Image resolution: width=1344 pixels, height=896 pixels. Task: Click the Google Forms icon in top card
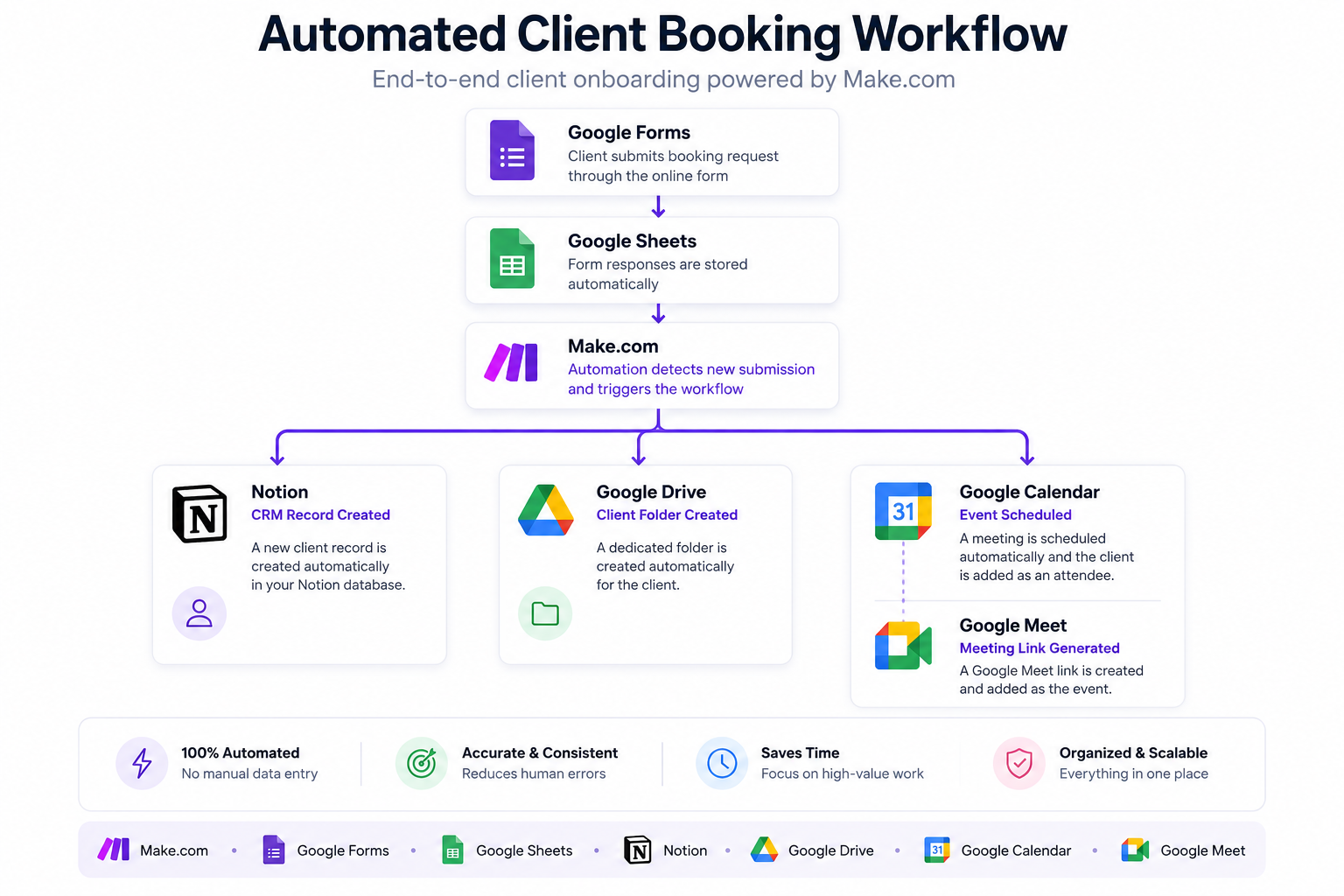(x=512, y=150)
